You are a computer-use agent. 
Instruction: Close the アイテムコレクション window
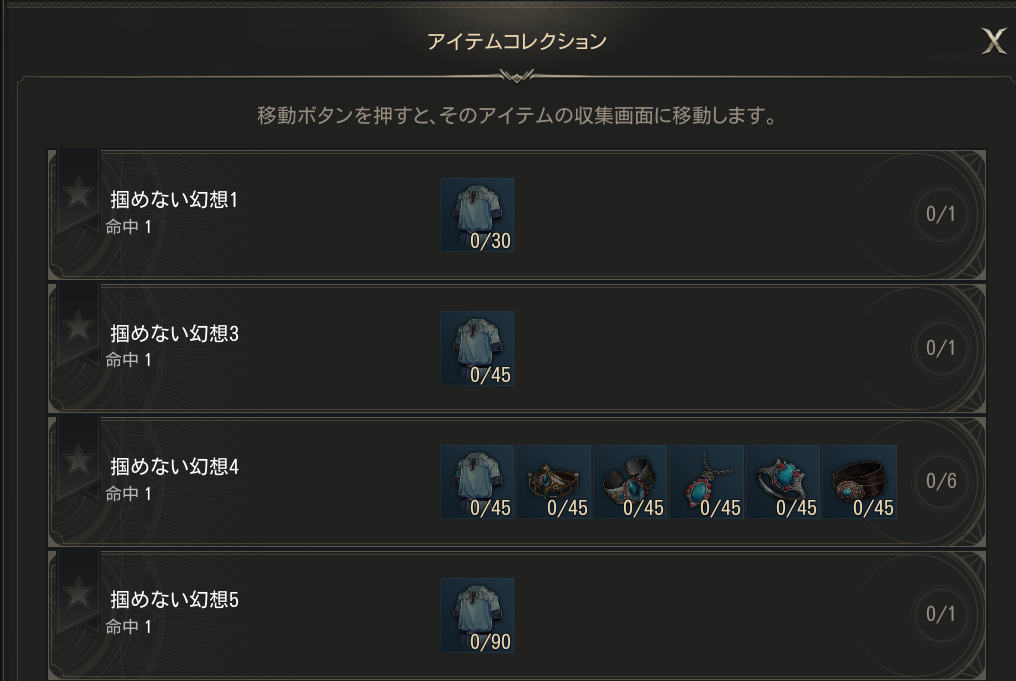coord(993,41)
